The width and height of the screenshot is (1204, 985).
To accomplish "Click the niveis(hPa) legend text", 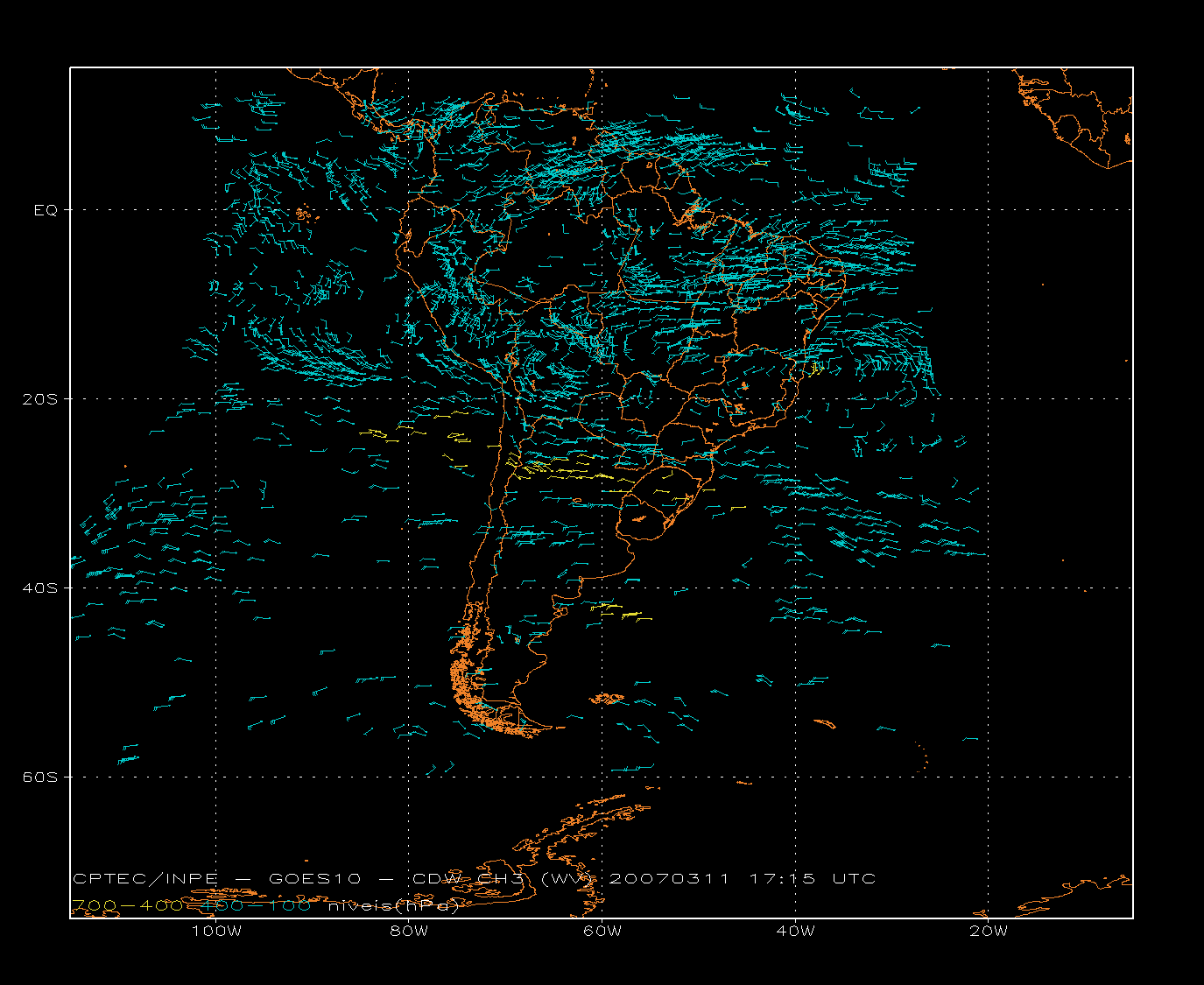I will point(393,905).
